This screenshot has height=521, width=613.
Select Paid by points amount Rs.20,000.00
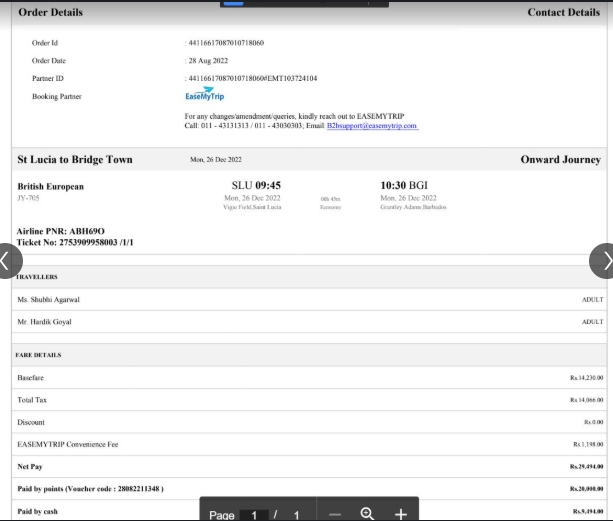tap(586, 489)
